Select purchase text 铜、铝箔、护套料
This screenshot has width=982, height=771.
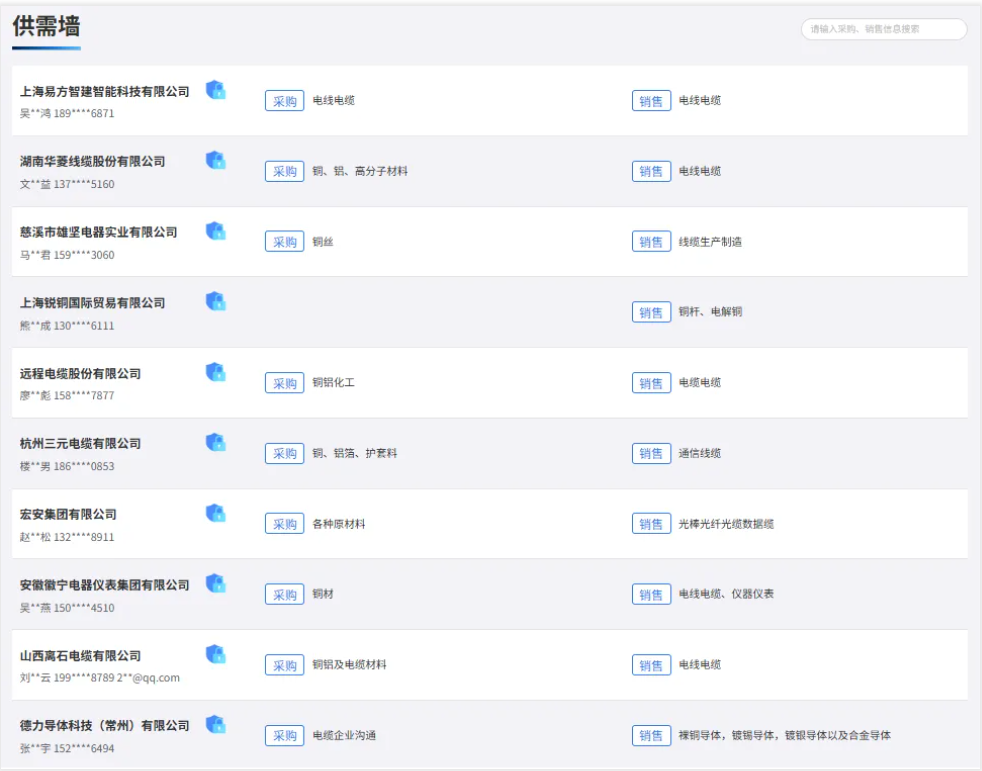(x=354, y=453)
